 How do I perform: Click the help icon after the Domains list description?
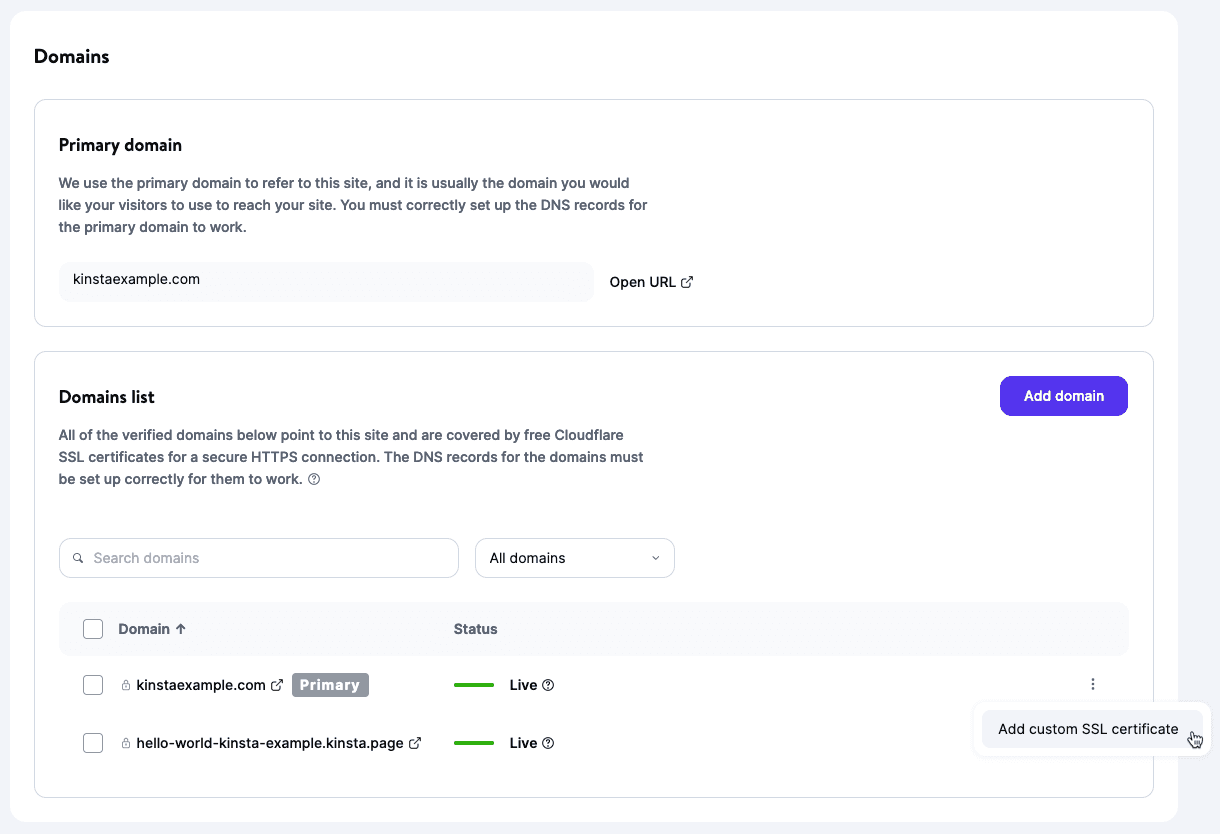pos(314,479)
